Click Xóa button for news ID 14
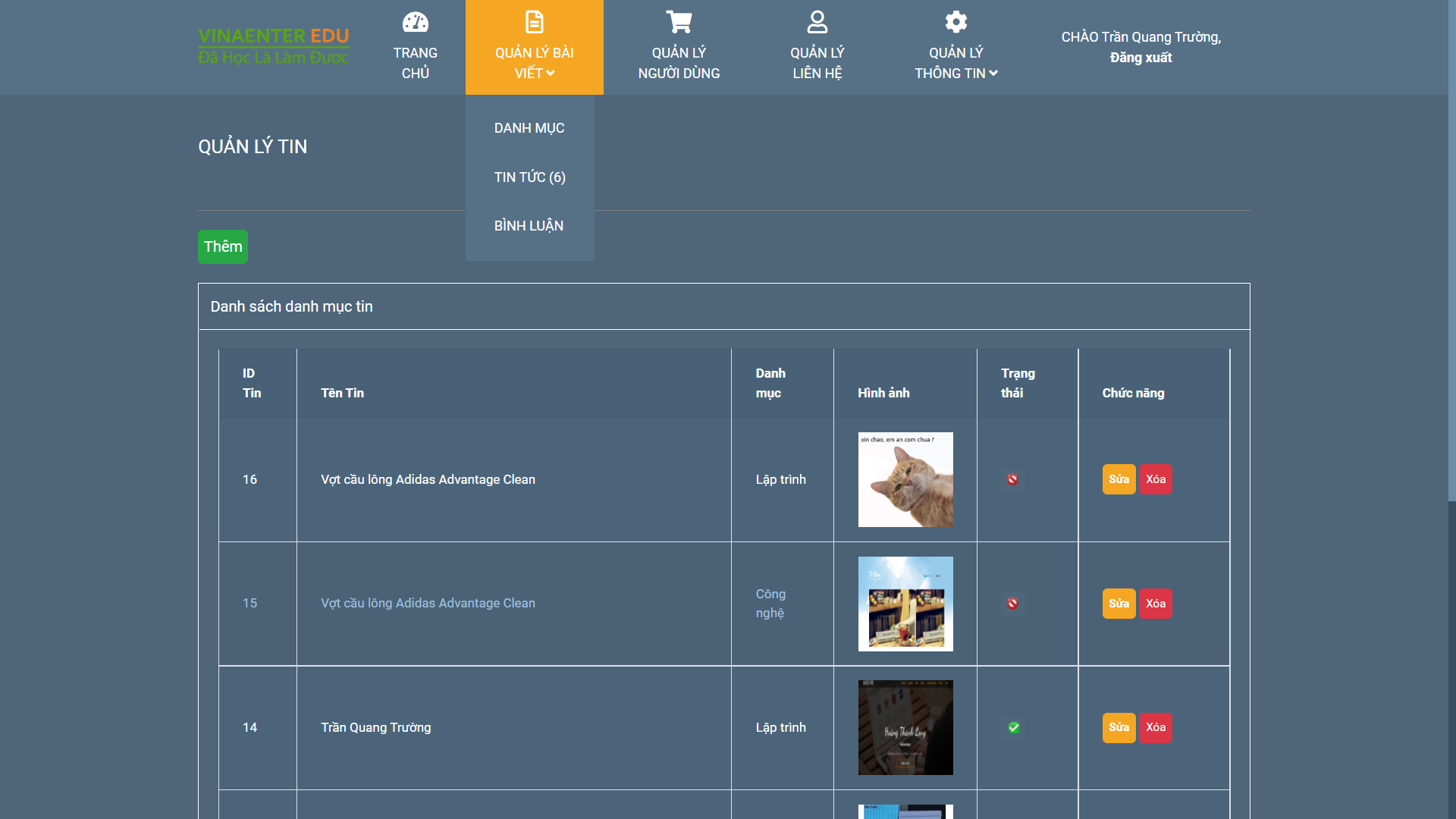This screenshot has width=1456, height=819. (1155, 728)
